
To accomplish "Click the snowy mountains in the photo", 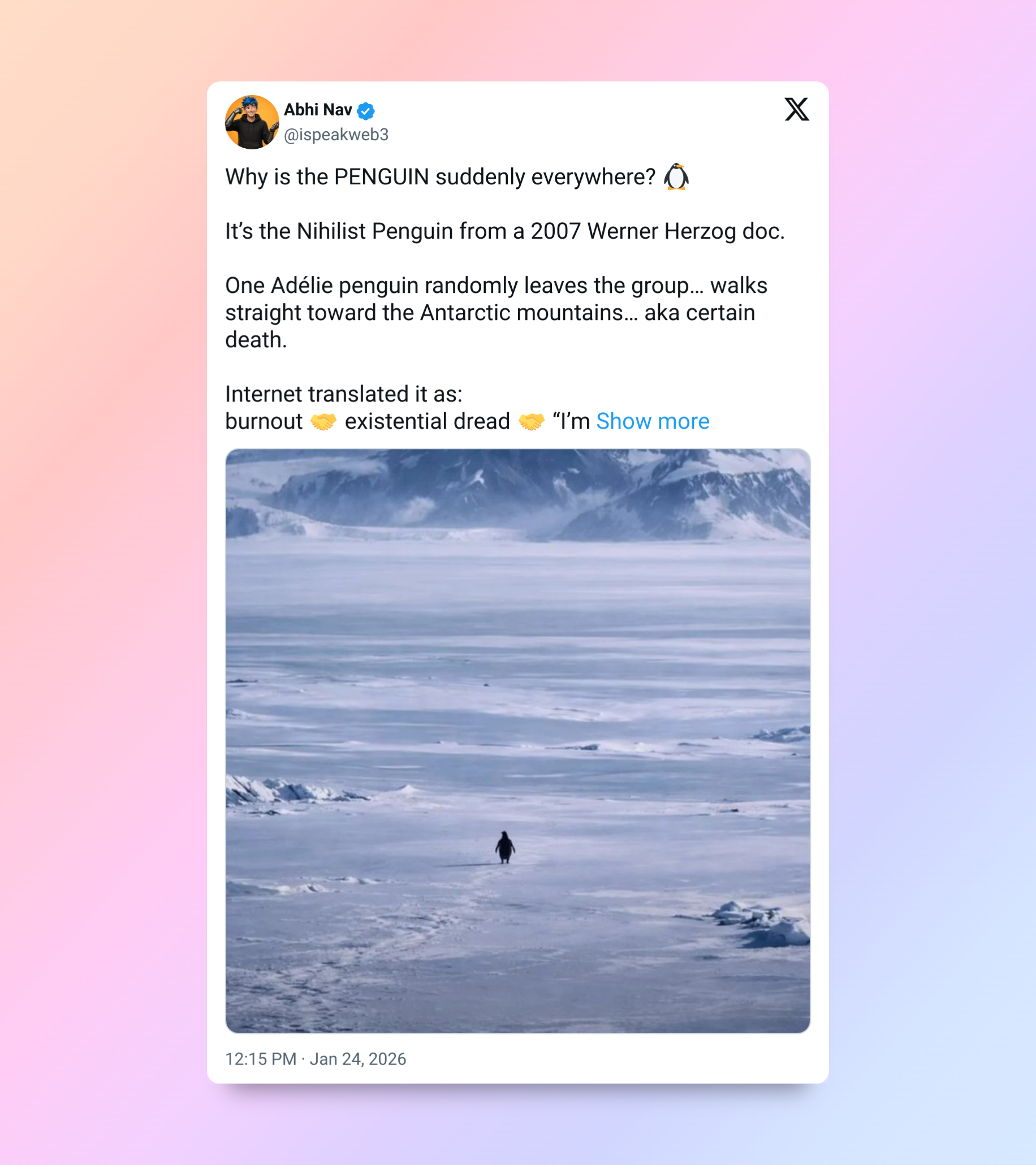I will click(x=517, y=494).
